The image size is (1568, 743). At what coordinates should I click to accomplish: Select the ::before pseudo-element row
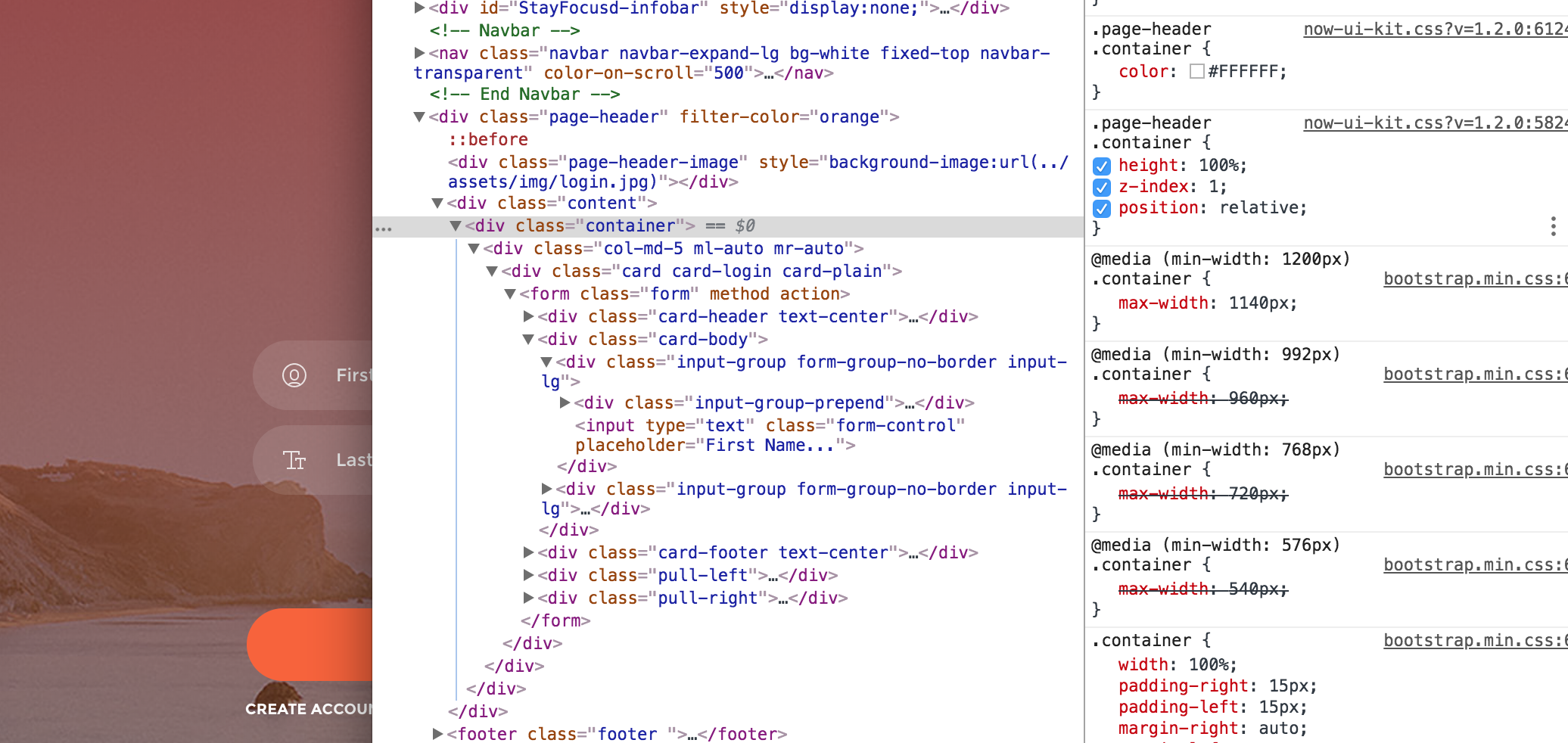[488, 139]
